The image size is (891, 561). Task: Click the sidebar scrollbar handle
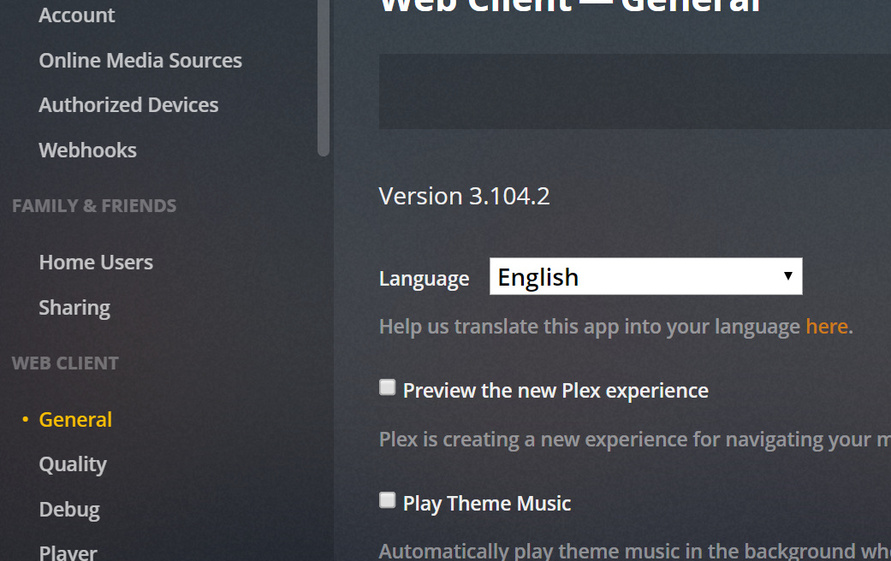tap(323, 77)
